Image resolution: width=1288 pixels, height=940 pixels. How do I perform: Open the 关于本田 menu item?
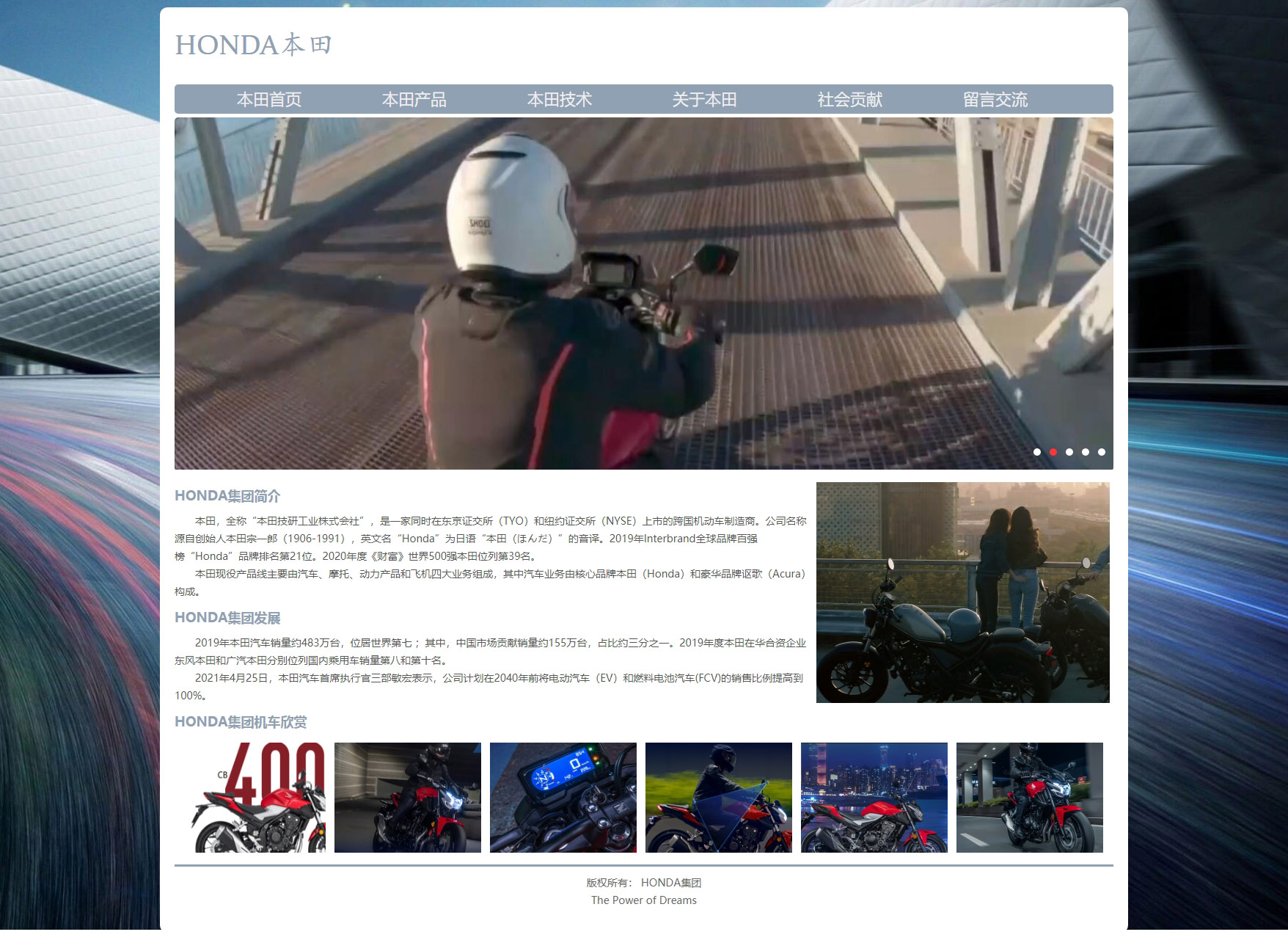pos(705,100)
